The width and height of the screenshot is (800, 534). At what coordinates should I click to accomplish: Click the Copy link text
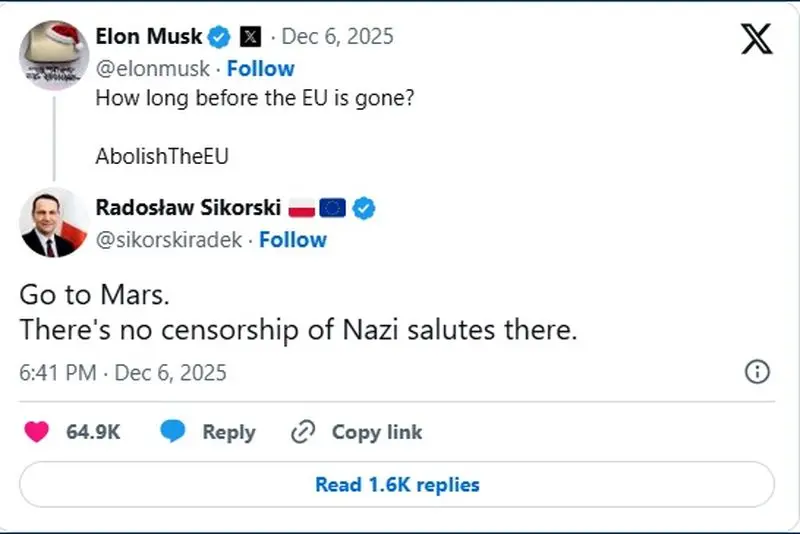[x=377, y=432]
